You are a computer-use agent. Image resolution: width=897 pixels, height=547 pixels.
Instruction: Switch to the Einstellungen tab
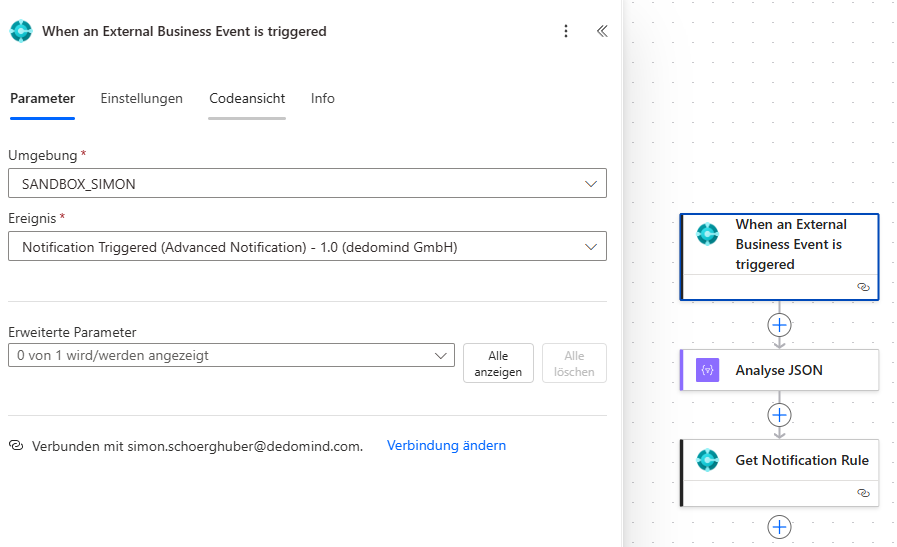(x=141, y=98)
